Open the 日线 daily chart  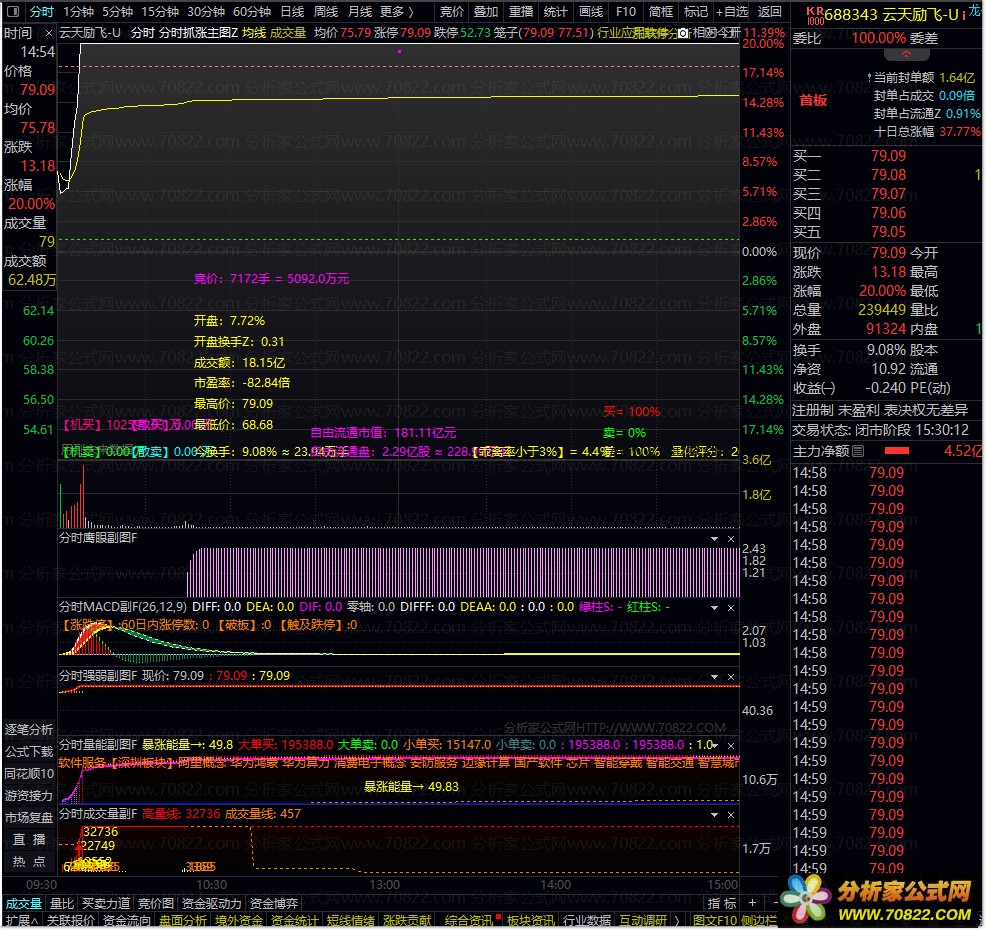pyautogui.click(x=293, y=11)
